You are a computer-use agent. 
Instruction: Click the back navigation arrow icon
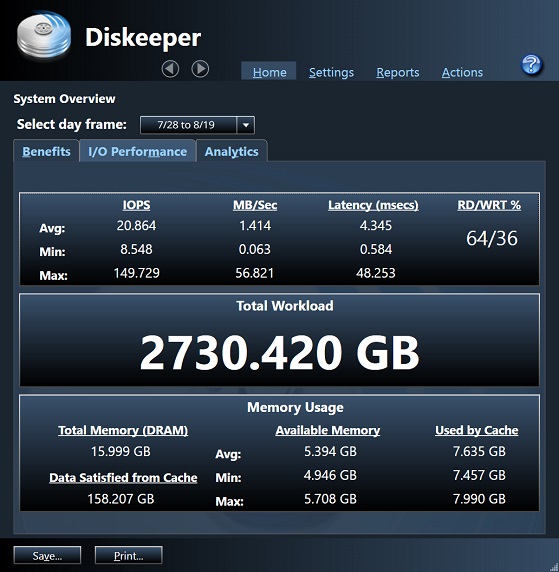tap(170, 69)
